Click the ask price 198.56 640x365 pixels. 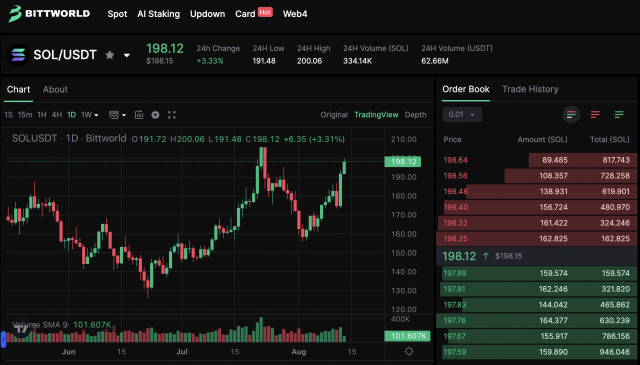point(456,176)
